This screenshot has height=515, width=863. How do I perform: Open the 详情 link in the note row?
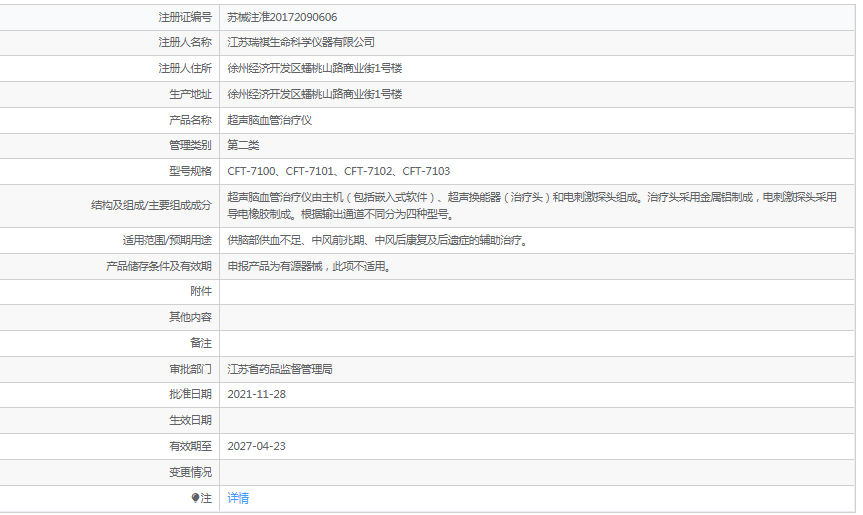(238, 498)
